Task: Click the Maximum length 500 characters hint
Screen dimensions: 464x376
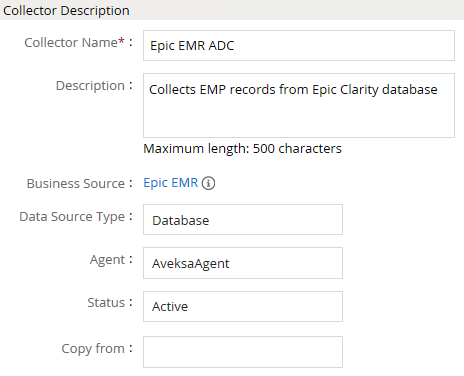Action: (242, 149)
